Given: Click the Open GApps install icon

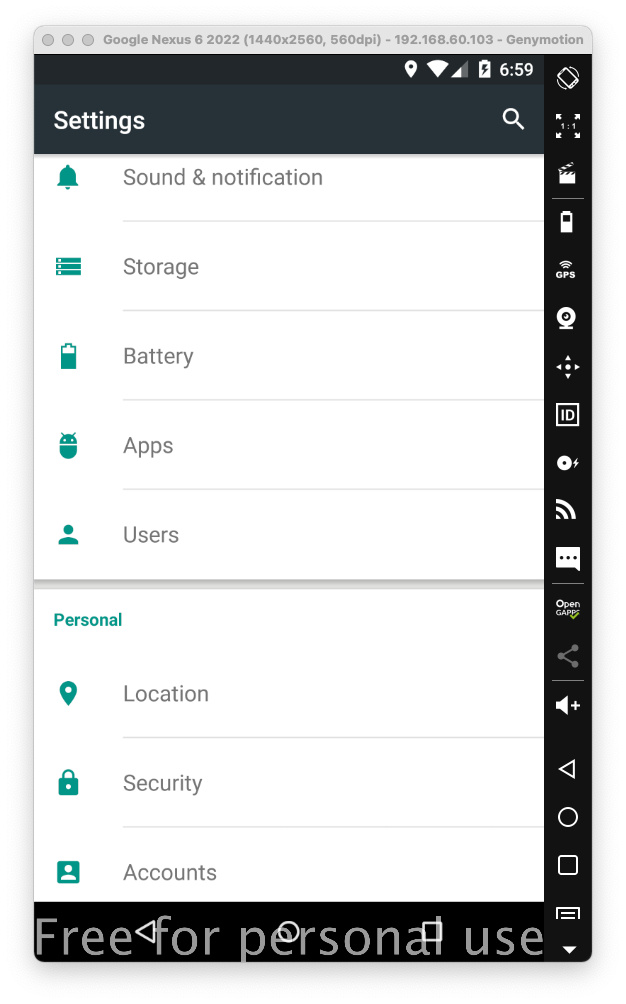Looking at the screenshot, I should coord(567,608).
